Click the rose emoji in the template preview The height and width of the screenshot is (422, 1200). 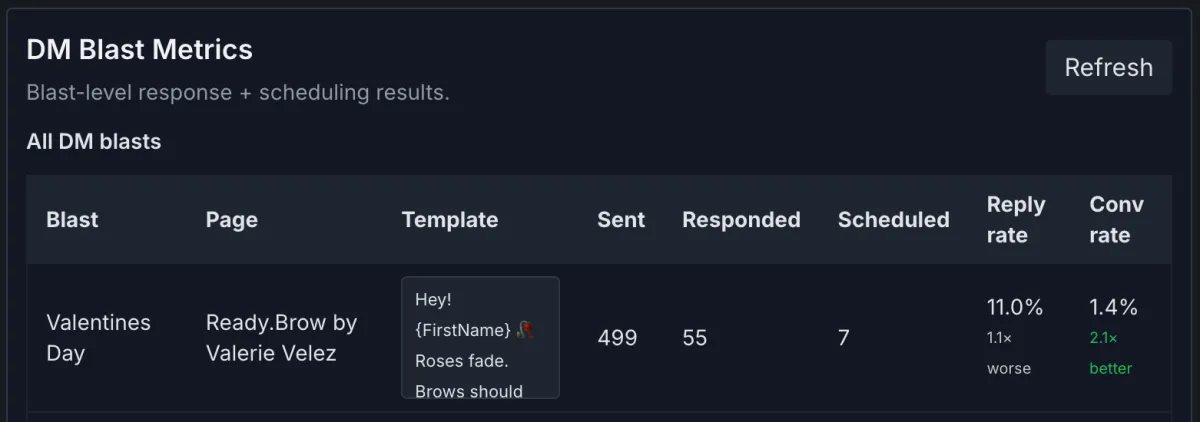(x=526, y=330)
